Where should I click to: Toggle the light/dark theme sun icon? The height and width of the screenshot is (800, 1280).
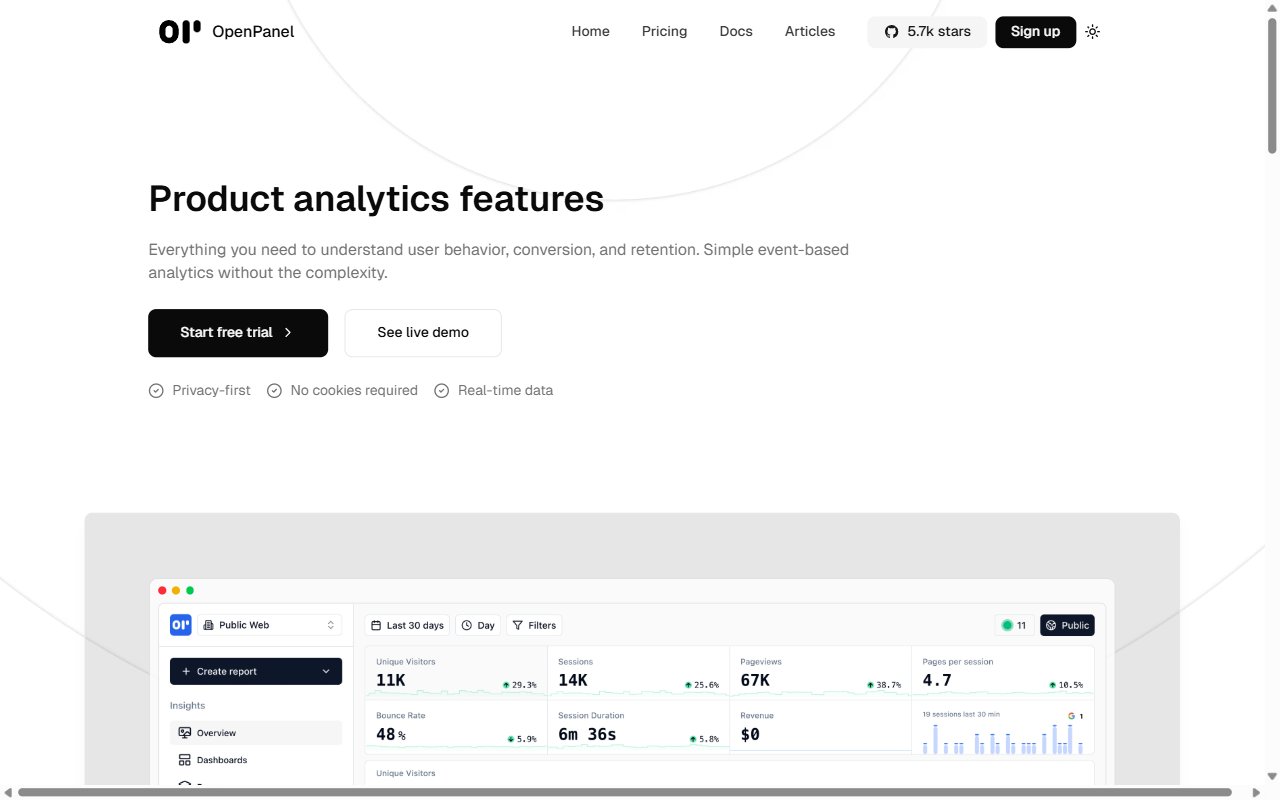click(x=1092, y=32)
